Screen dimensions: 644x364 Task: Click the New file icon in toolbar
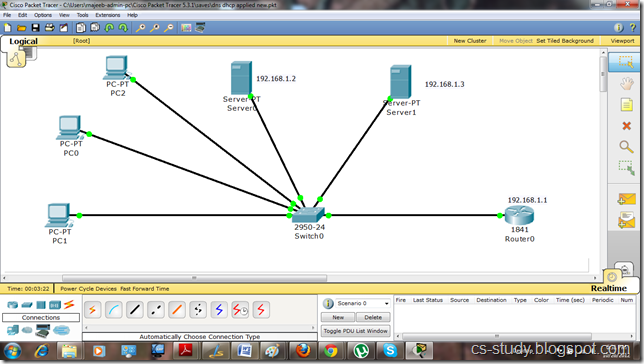click(8, 28)
